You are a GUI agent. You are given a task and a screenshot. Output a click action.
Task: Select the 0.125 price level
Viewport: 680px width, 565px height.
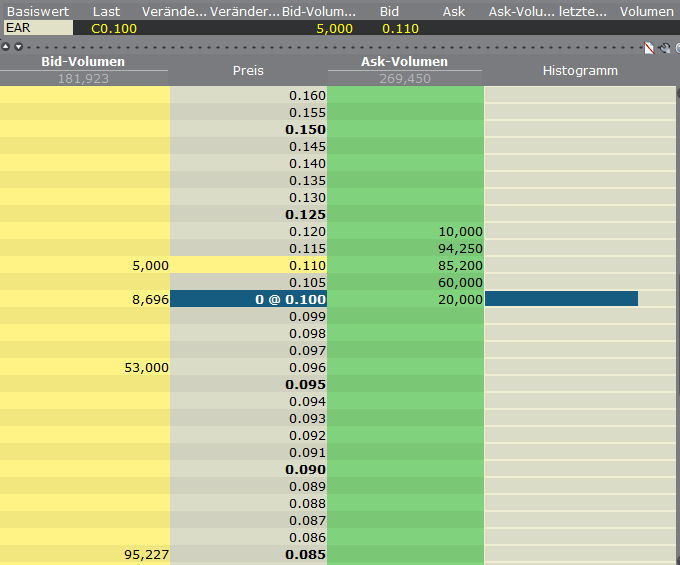(248, 214)
